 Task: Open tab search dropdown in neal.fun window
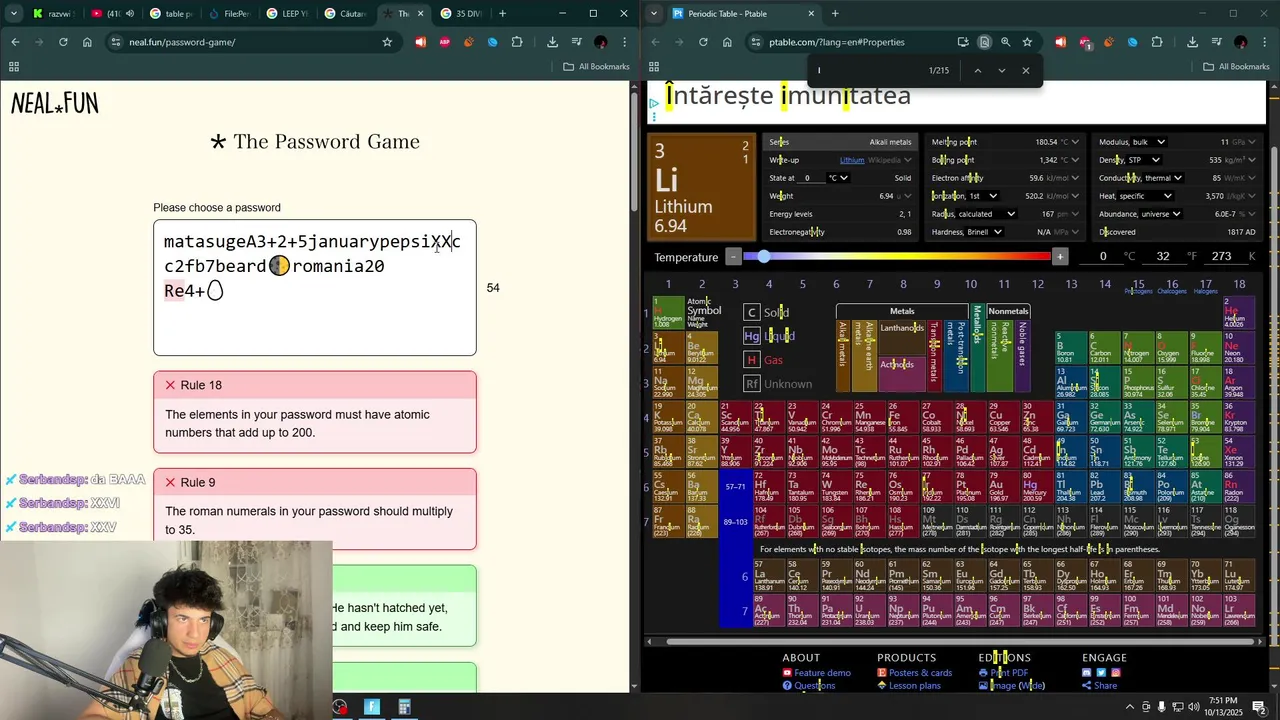coord(14,13)
